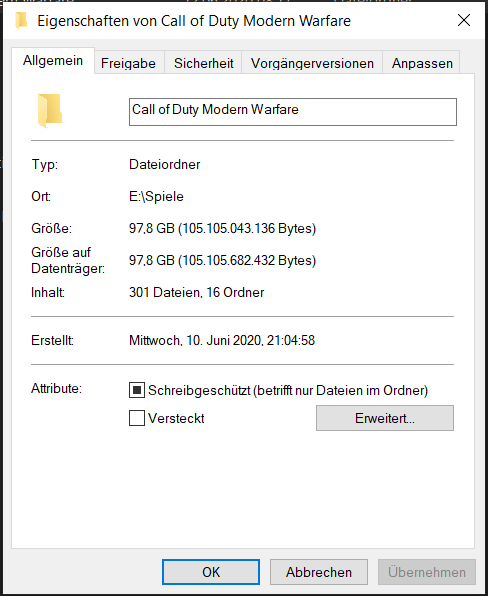Click the Übernehmen button

tap(427, 572)
